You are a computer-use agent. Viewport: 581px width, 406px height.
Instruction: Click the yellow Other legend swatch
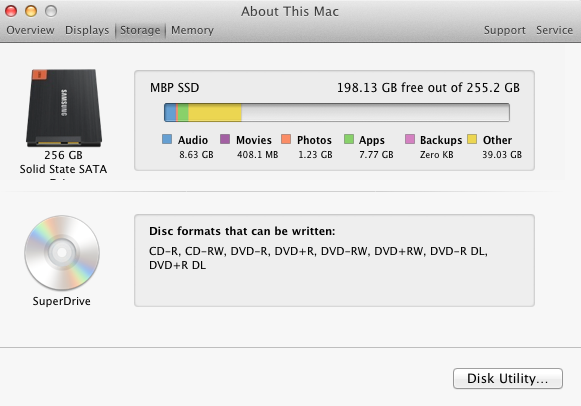[x=472, y=139]
